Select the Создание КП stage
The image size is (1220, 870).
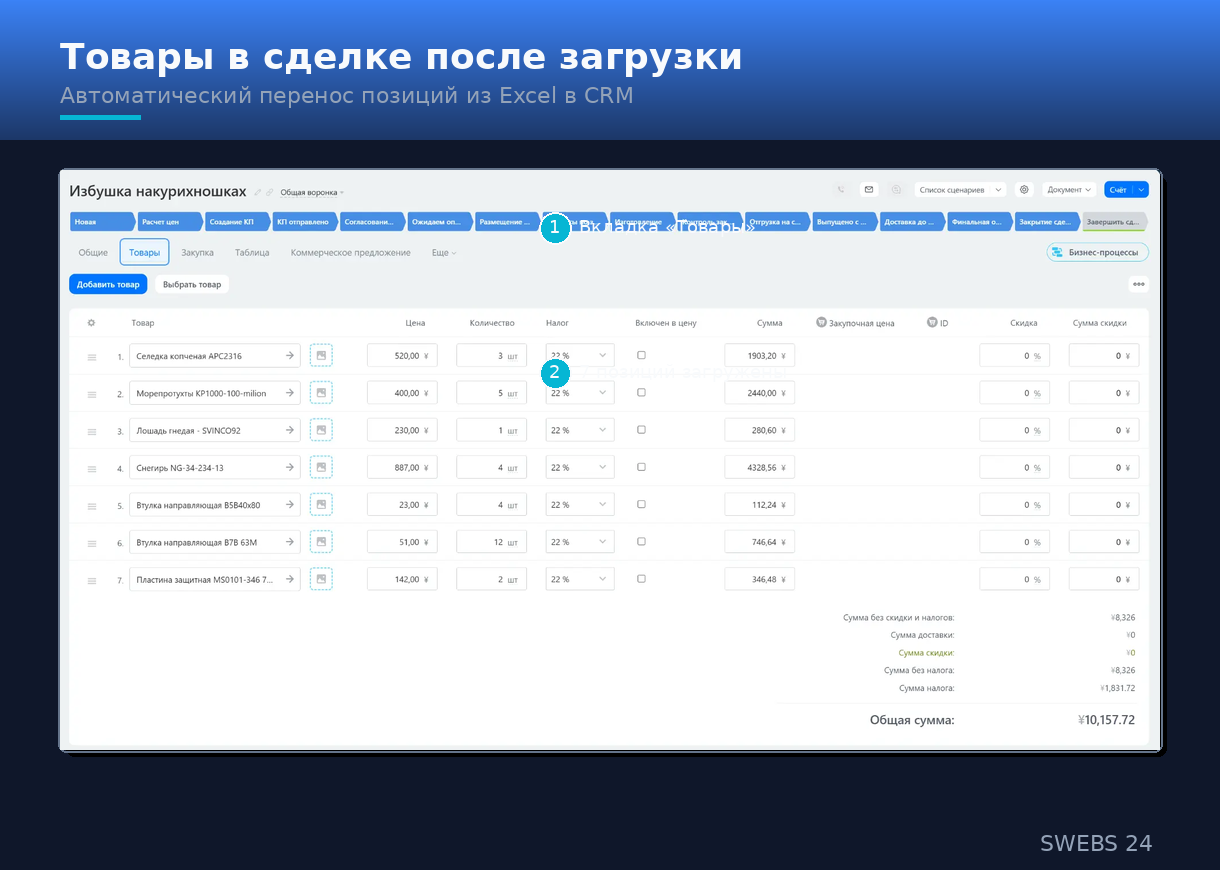coord(236,221)
